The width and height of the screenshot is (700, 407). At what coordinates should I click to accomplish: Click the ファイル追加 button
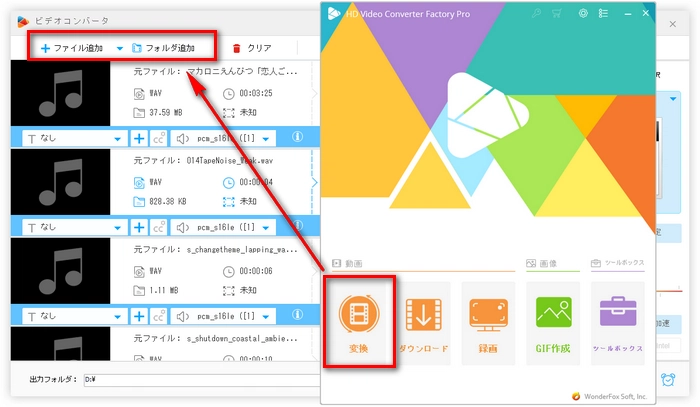click(x=74, y=48)
